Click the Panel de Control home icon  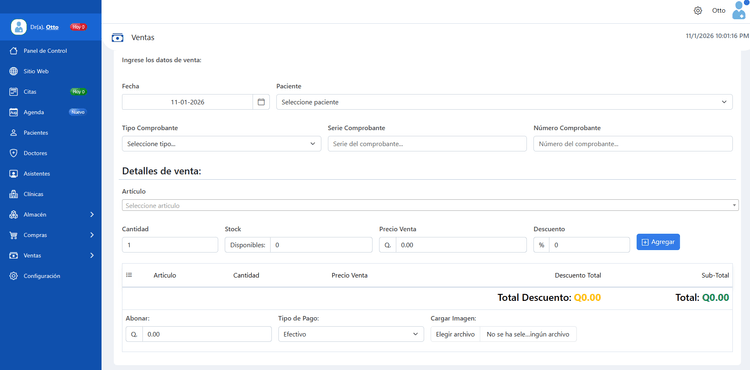pos(13,51)
